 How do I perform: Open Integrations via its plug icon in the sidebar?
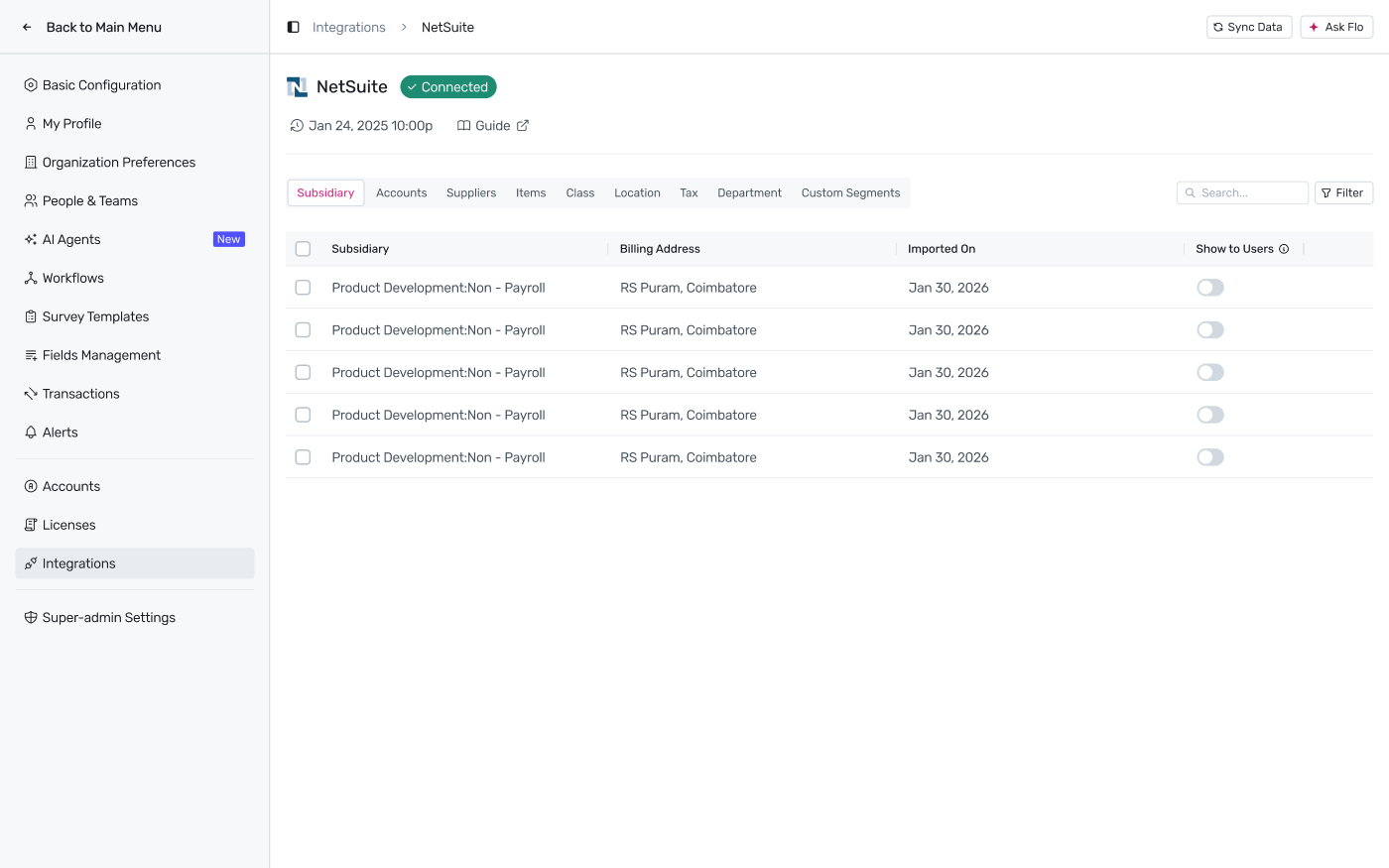point(31,563)
